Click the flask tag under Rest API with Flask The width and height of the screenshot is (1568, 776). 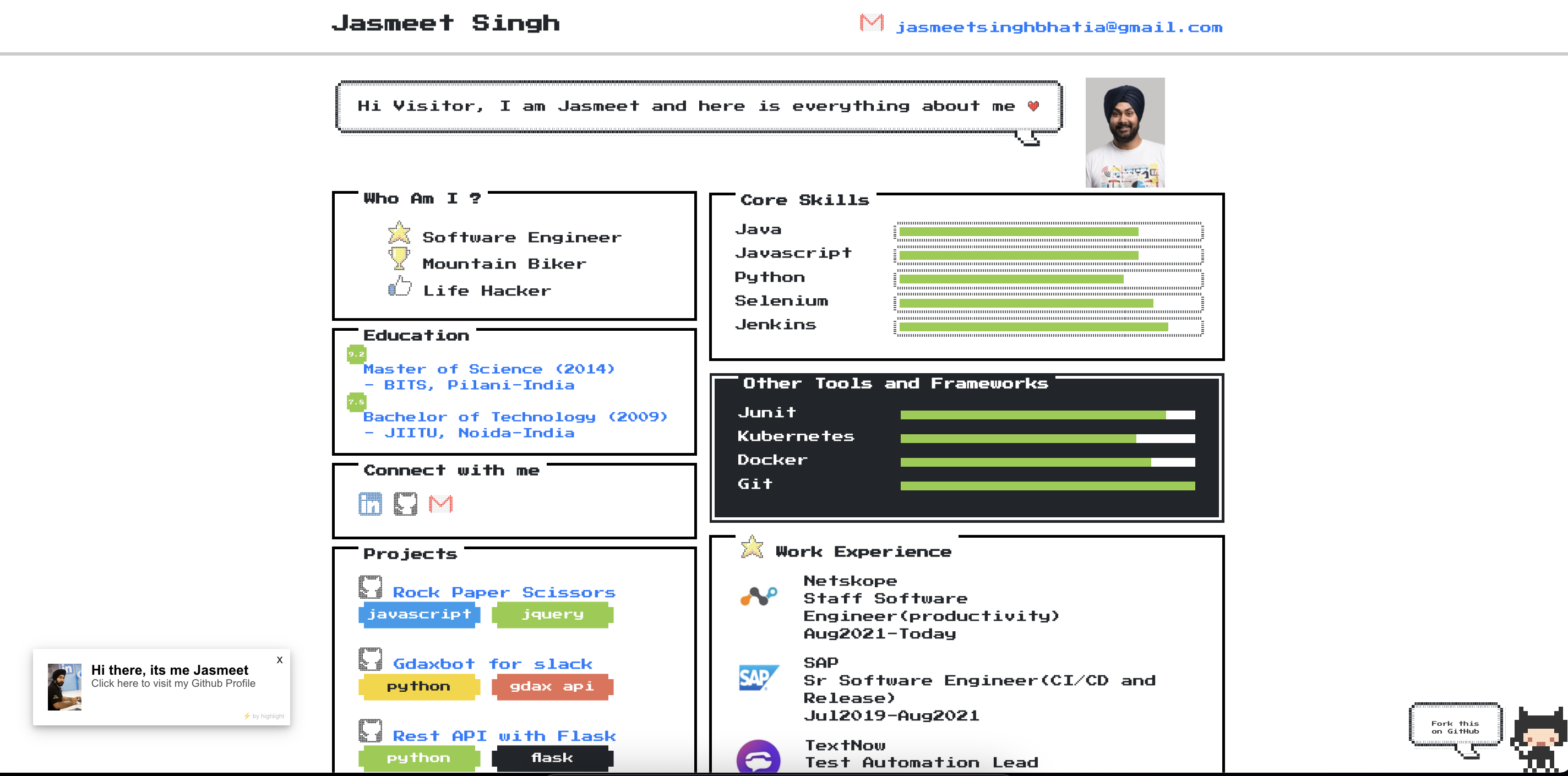(552, 759)
